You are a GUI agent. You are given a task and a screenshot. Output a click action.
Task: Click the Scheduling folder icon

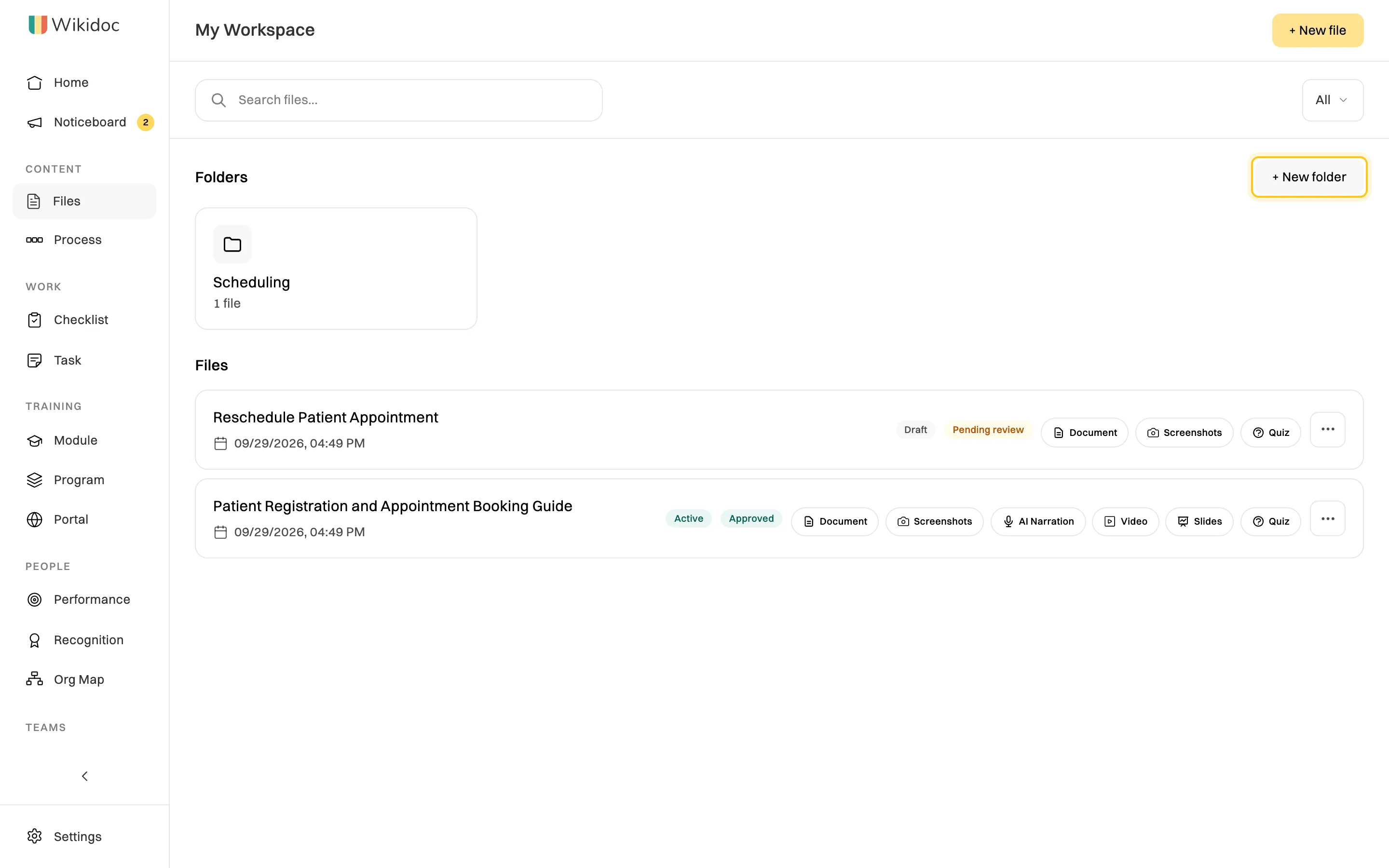[x=232, y=244]
